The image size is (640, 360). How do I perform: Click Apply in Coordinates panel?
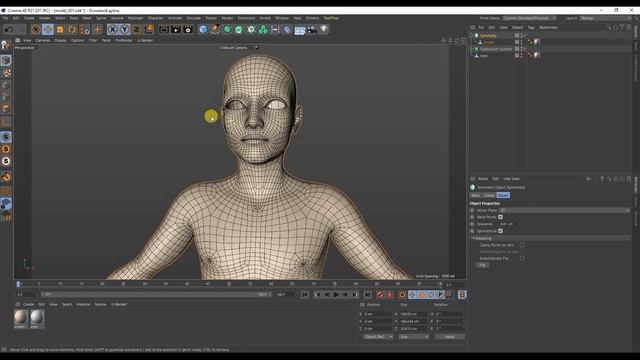450,337
